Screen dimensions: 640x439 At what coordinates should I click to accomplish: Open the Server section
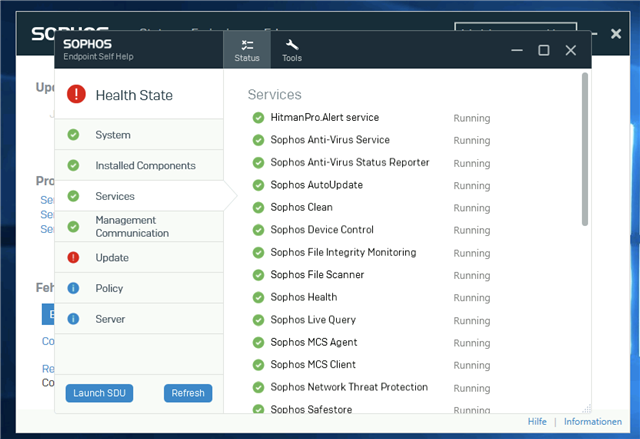(139, 319)
